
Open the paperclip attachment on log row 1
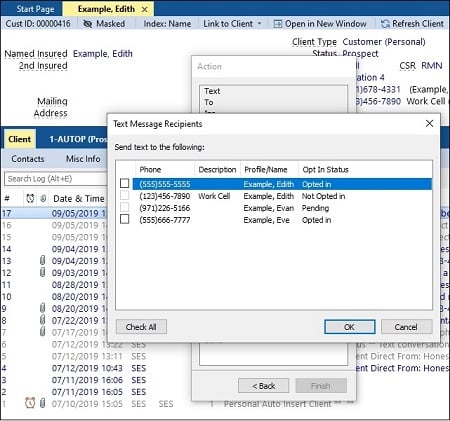point(42,403)
